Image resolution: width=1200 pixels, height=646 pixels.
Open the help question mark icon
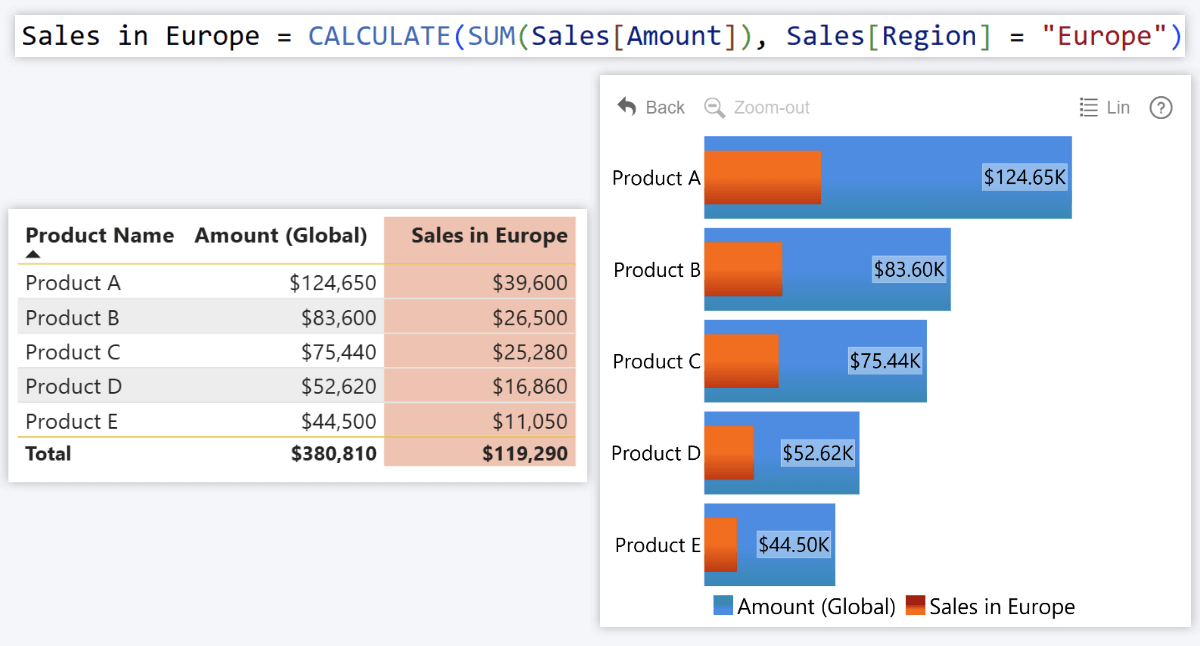click(x=1161, y=107)
